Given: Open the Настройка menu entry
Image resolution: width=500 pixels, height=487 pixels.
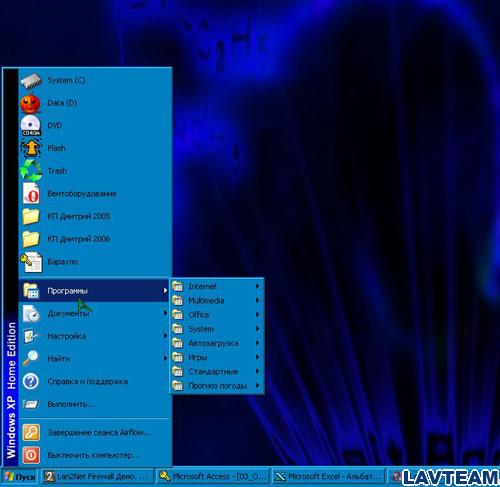Looking at the screenshot, I should 94,336.
